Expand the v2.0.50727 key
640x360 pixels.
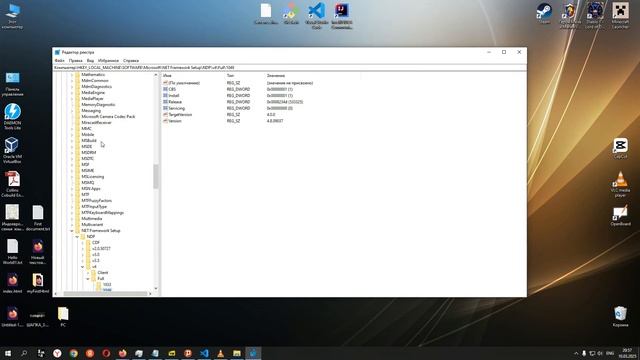coord(82,249)
